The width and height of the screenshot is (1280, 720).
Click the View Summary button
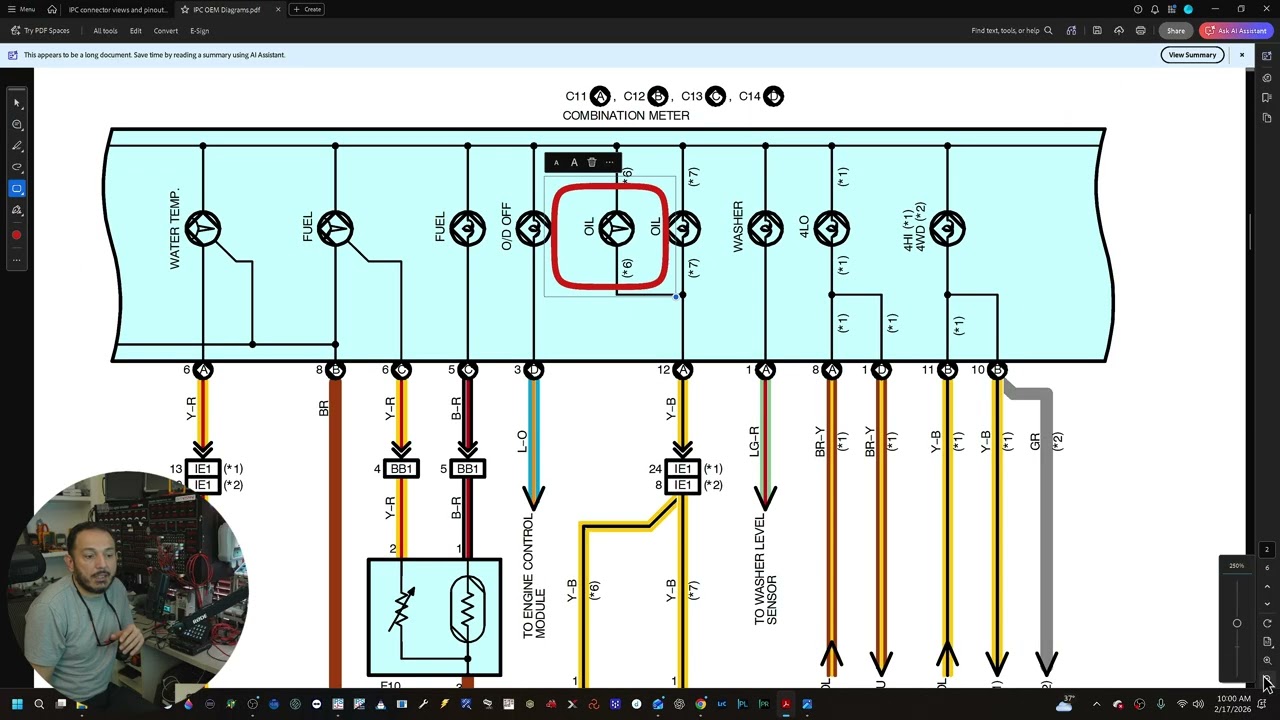(1193, 55)
